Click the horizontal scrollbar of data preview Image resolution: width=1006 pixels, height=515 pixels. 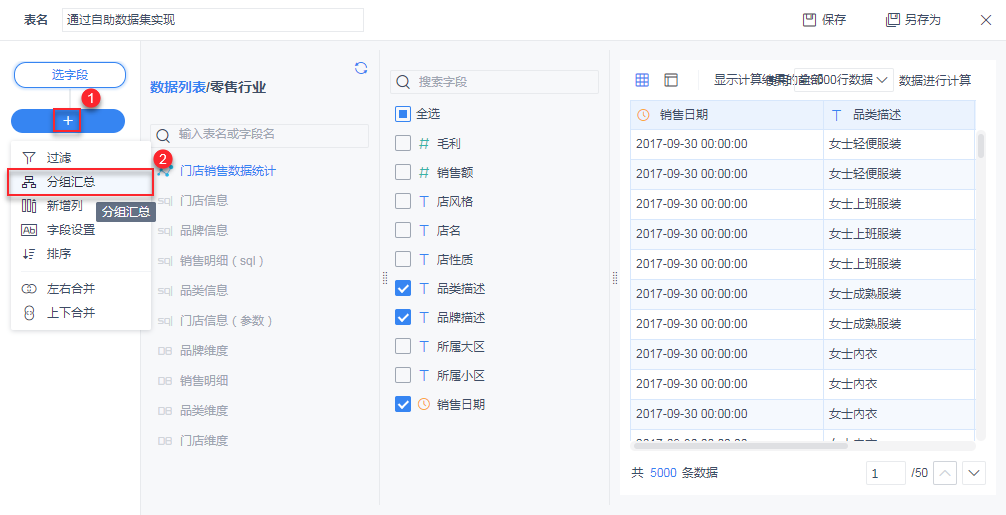tap(740, 445)
